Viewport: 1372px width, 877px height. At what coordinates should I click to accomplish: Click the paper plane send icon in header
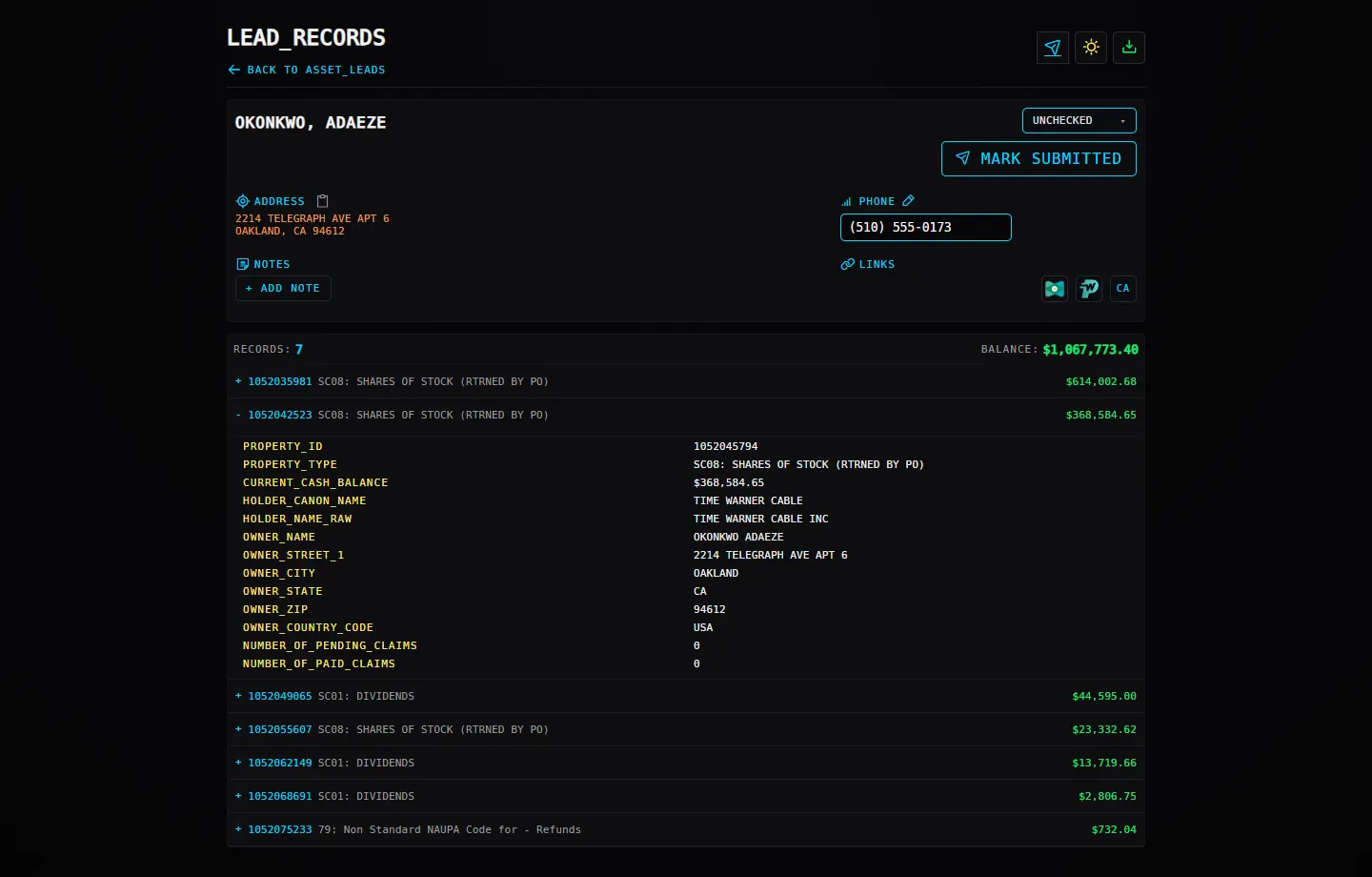[1053, 48]
